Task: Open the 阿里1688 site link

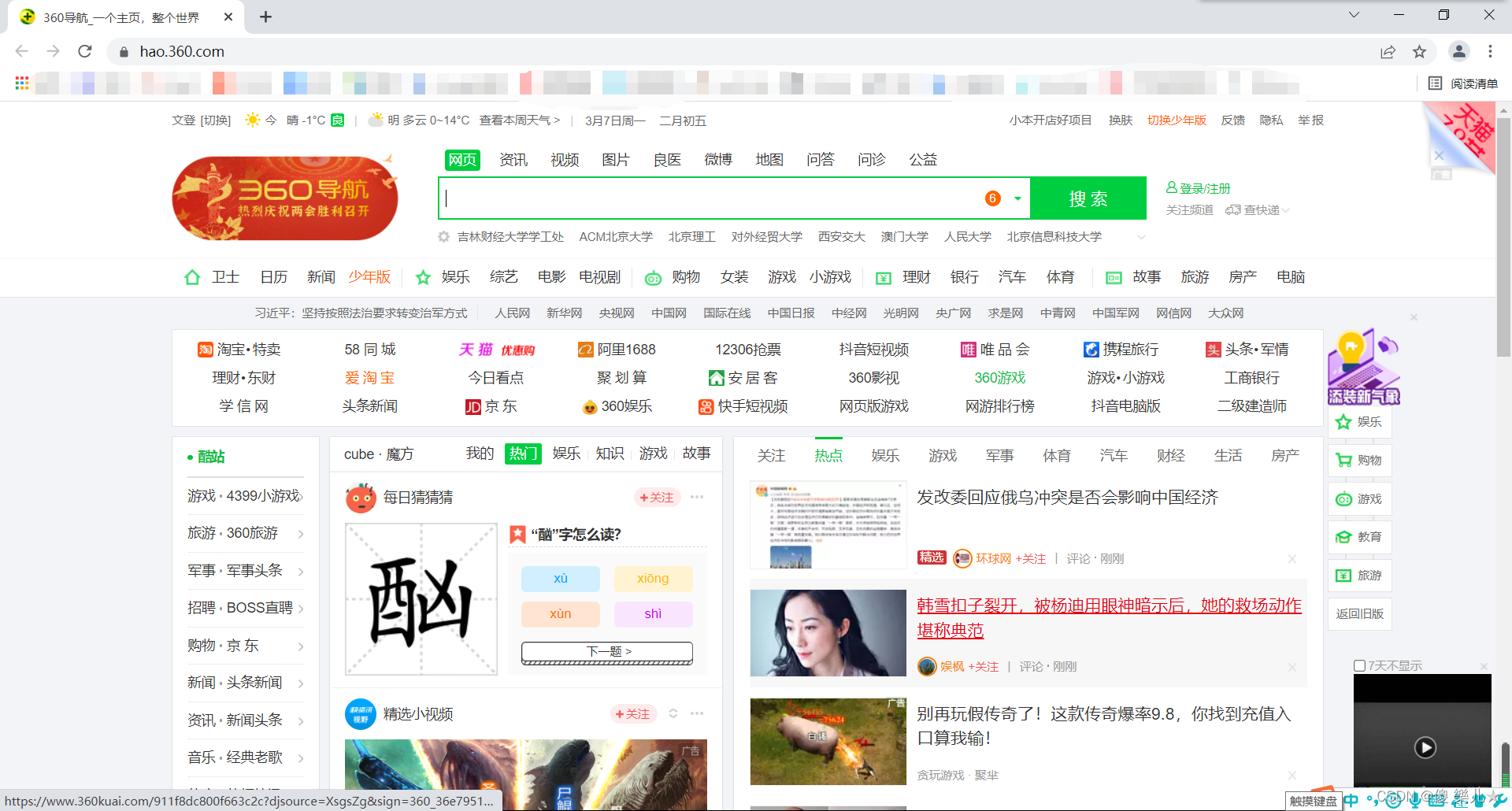Action: click(617, 350)
